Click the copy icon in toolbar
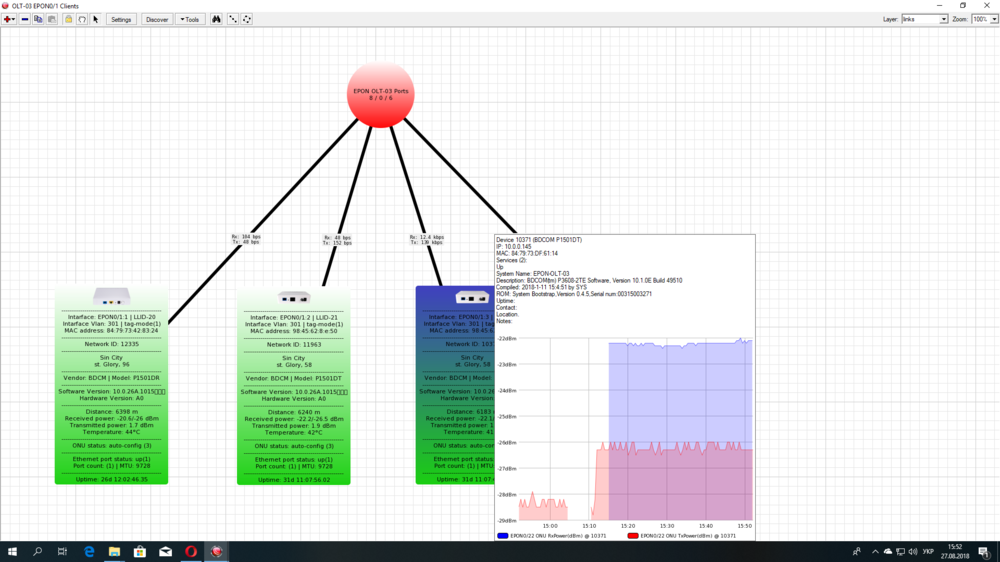The width and height of the screenshot is (1000, 562). [x=38, y=19]
